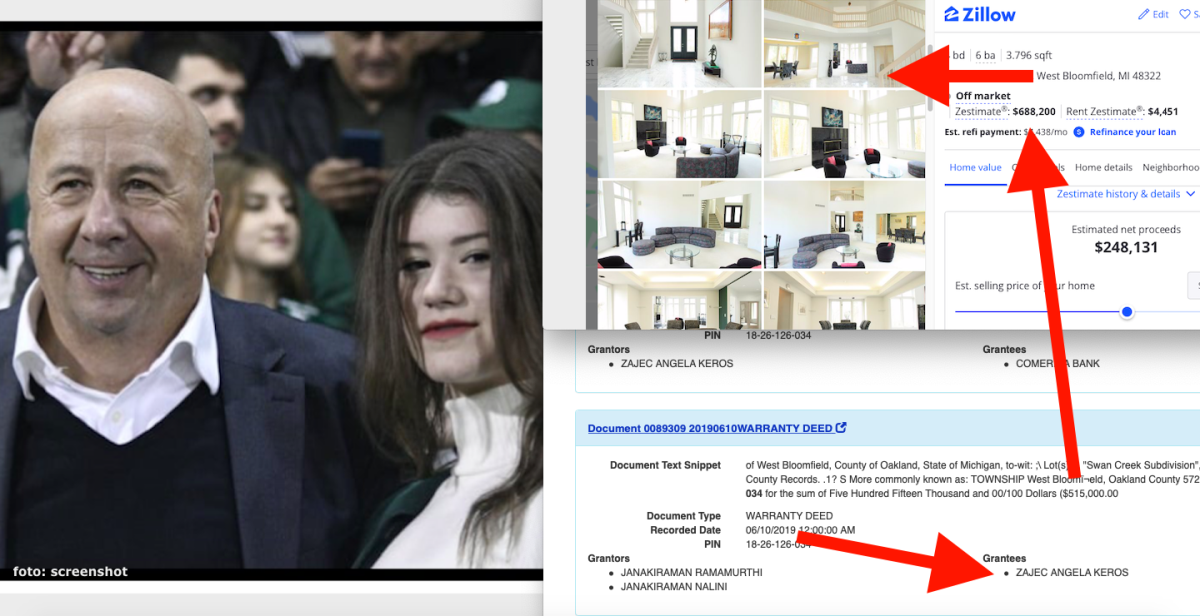Click grantor "ZAJEC ANGELA KEROS" above the deed
The image size is (1200, 616).
tap(677, 364)
